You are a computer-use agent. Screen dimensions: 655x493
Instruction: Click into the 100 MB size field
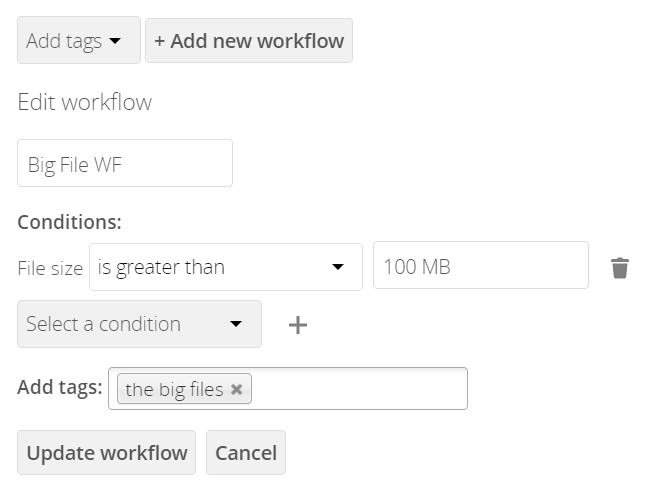(481, 265)
